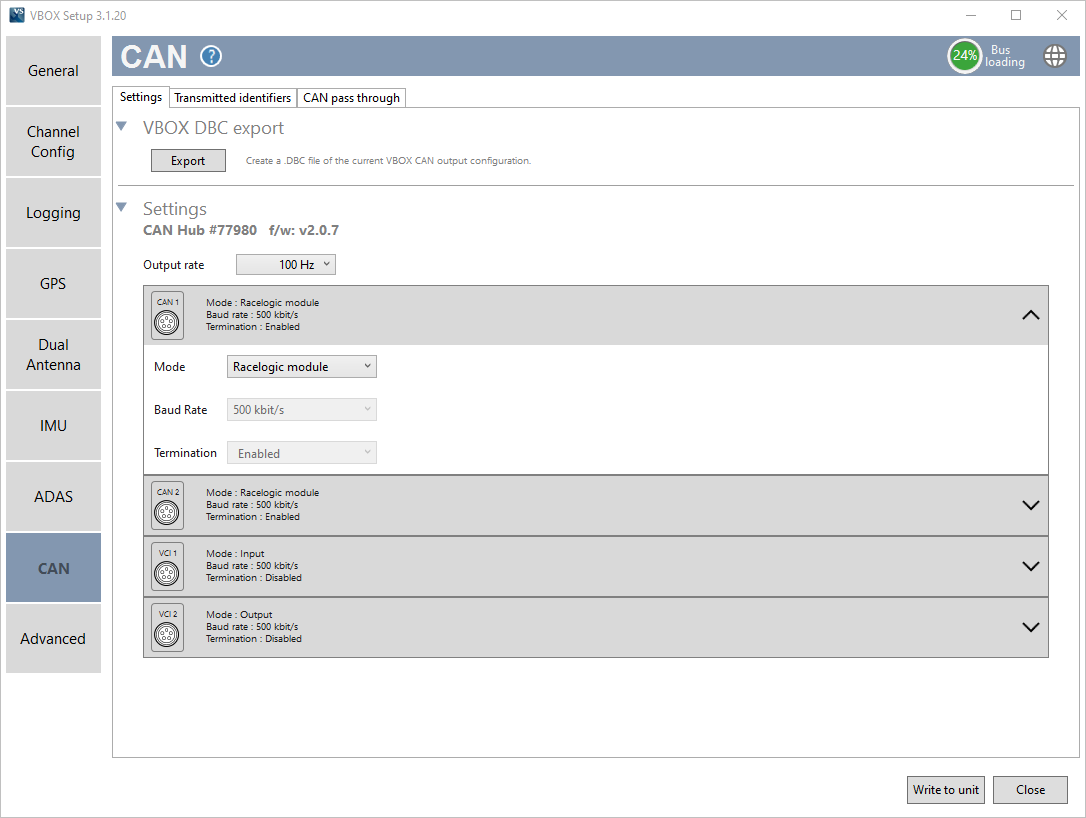Click the VCI 1 connector icon

pos(168,566)
